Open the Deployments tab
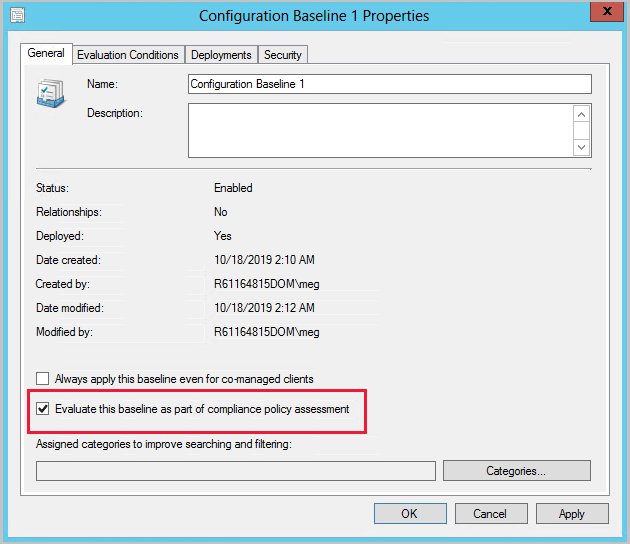Screen dimensions: 630x544 click(221, 55)
